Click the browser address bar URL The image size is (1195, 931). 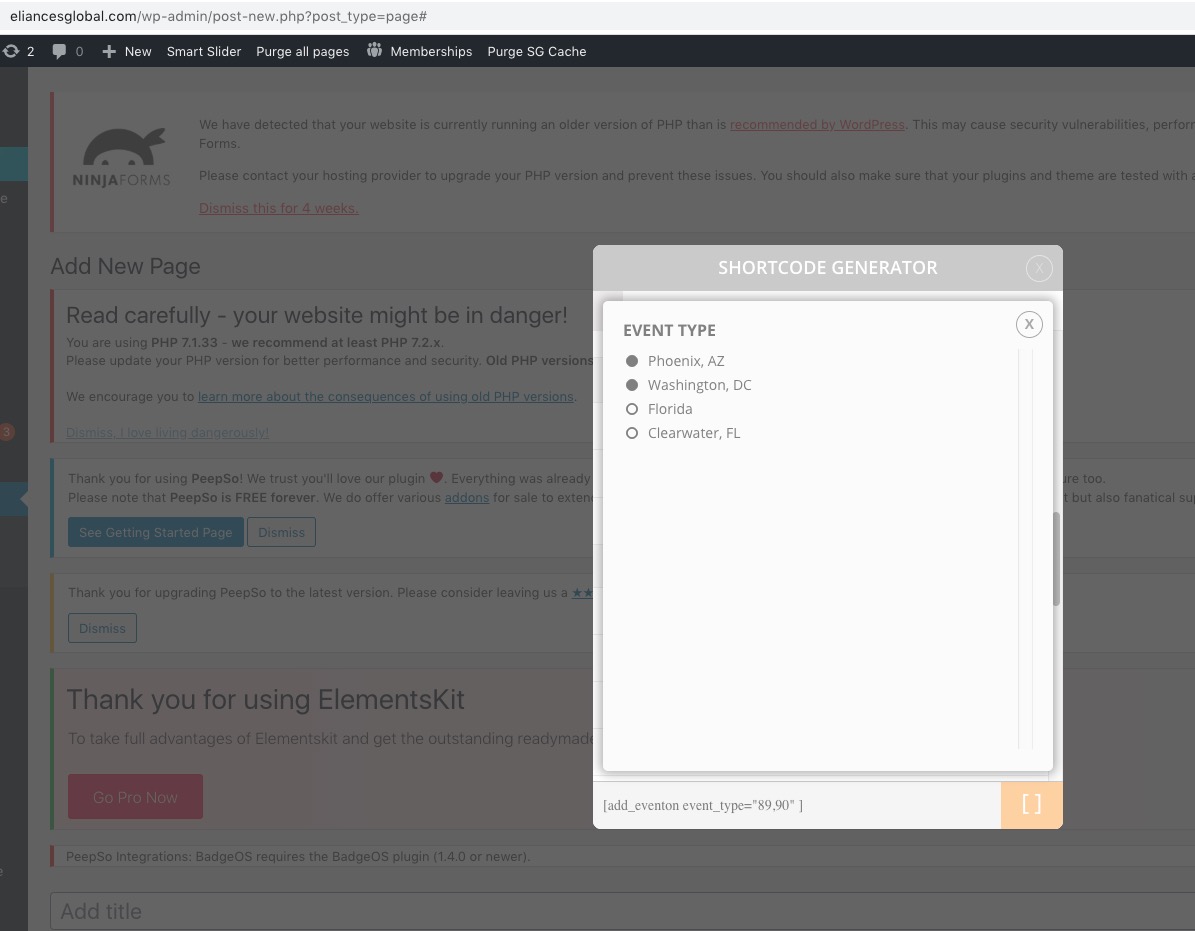click(x=218, y=16)
